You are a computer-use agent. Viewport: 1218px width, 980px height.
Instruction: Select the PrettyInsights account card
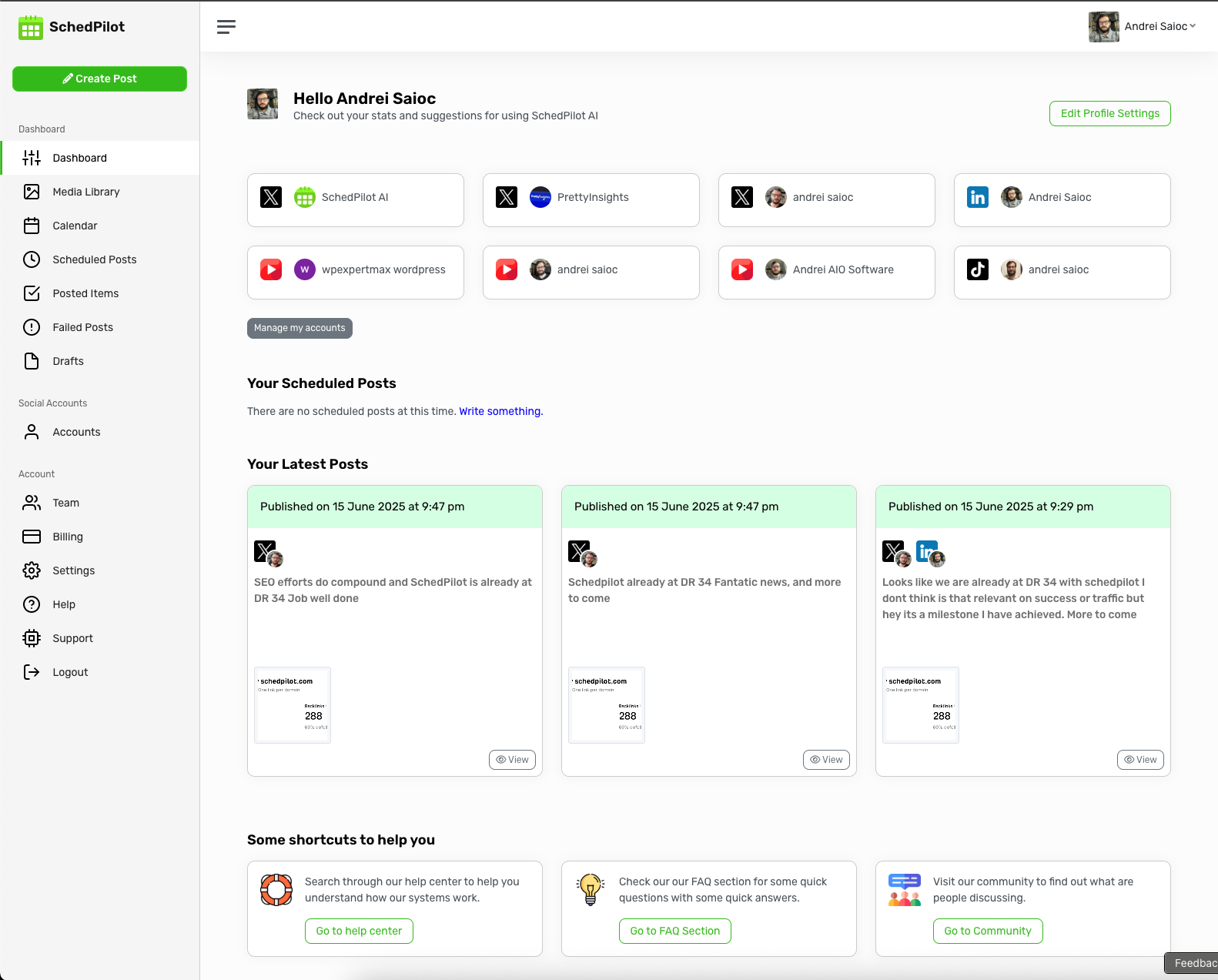(x=591, y=200)
